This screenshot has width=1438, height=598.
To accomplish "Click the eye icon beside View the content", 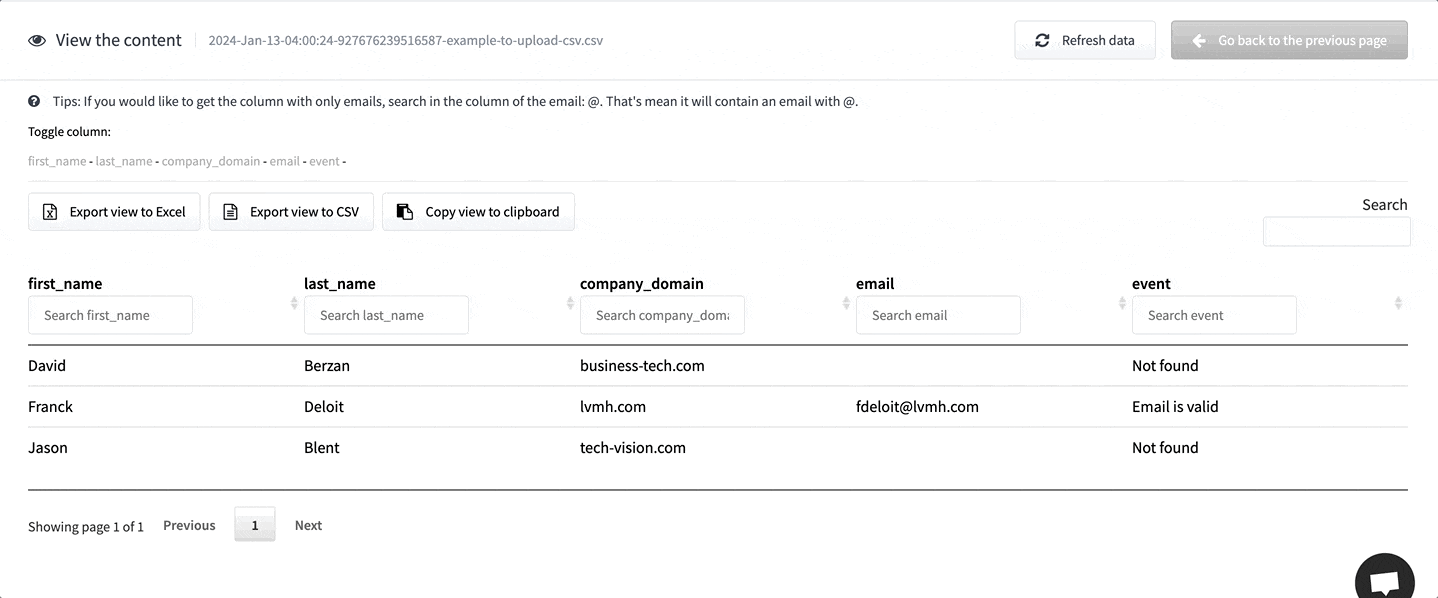I will (37, 40).
